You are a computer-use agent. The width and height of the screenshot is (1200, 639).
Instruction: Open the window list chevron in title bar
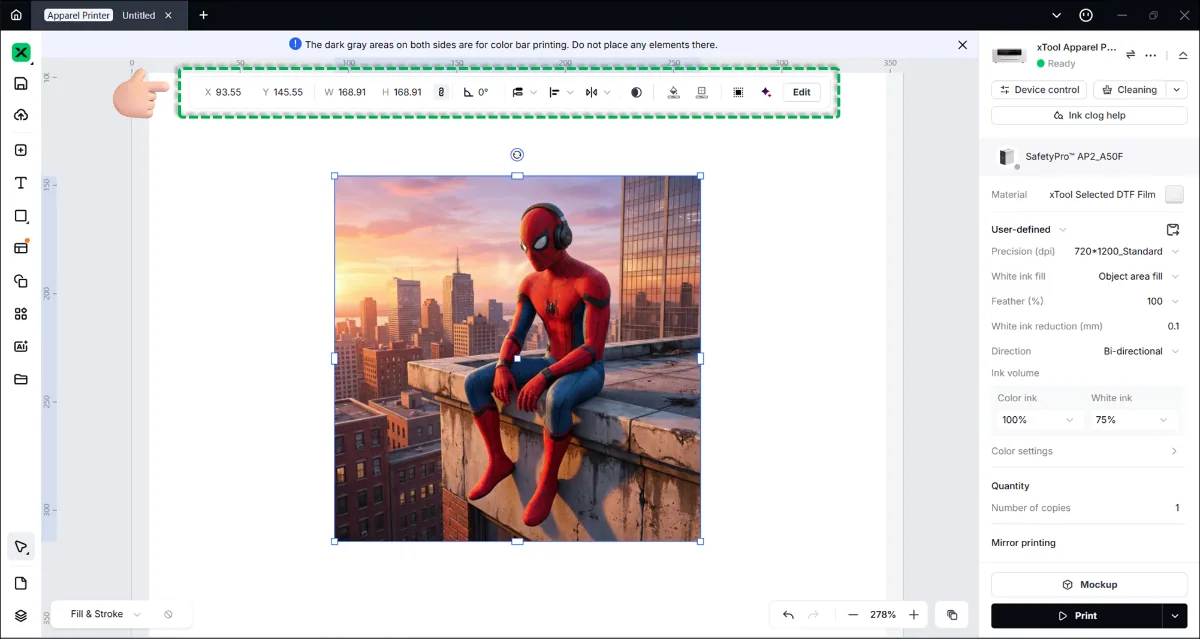1057,15
